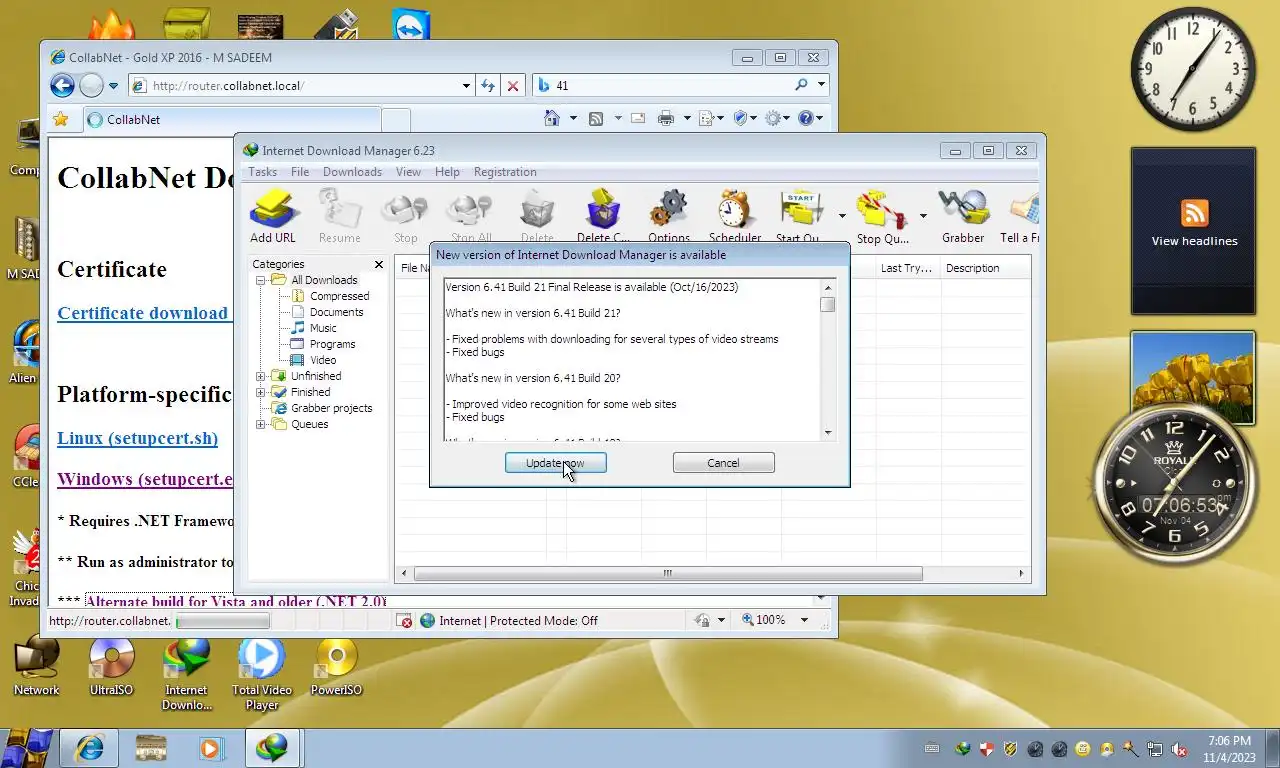
Task: Open the File menu in IDM
Action: (300, 172)
